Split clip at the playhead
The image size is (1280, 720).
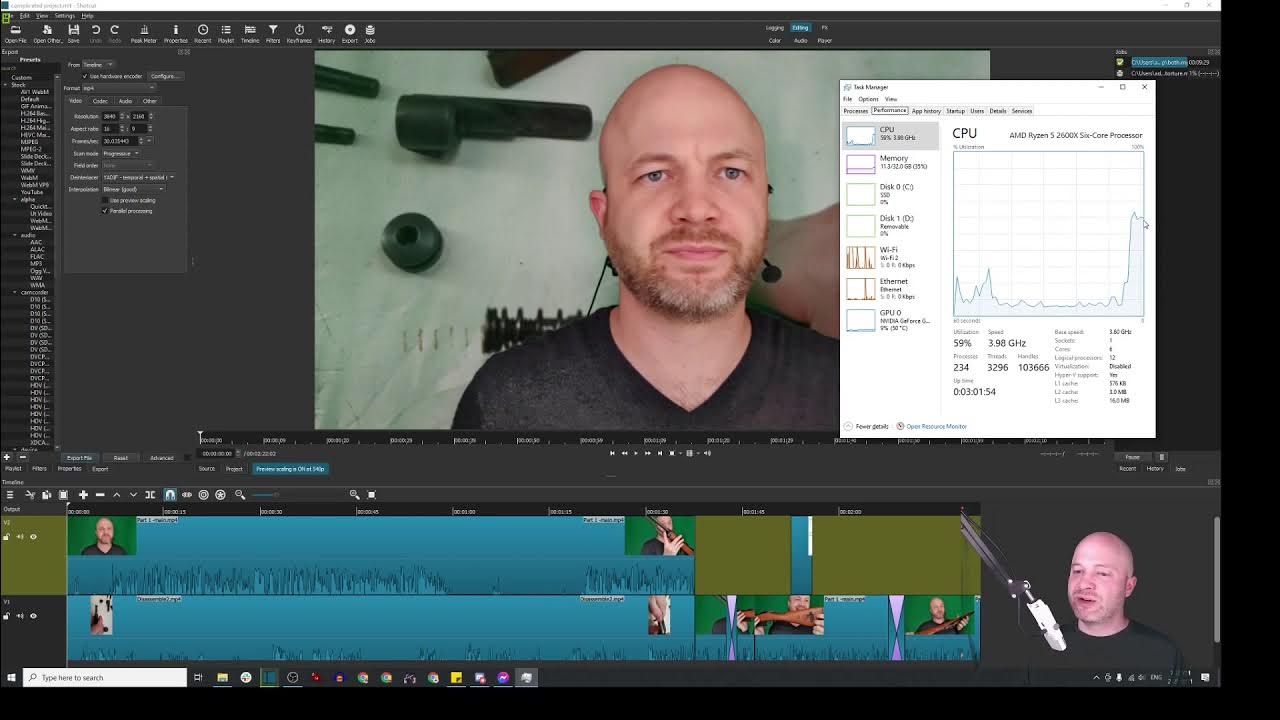point(150,495)
